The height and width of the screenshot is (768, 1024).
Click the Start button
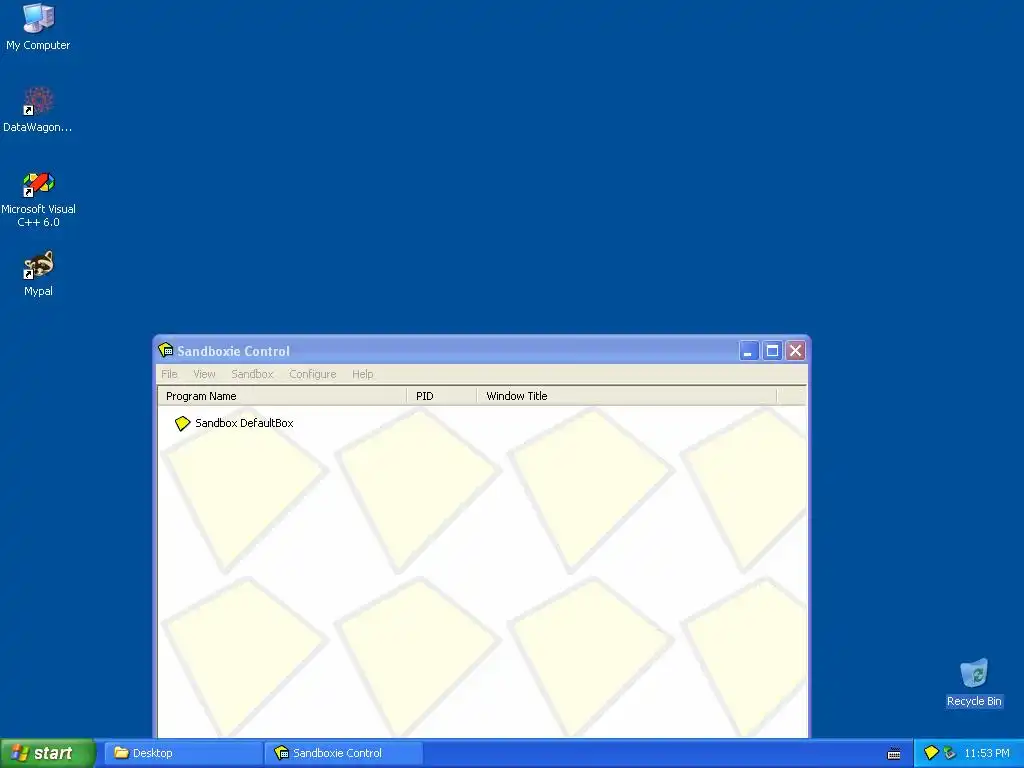click(47, 753)
